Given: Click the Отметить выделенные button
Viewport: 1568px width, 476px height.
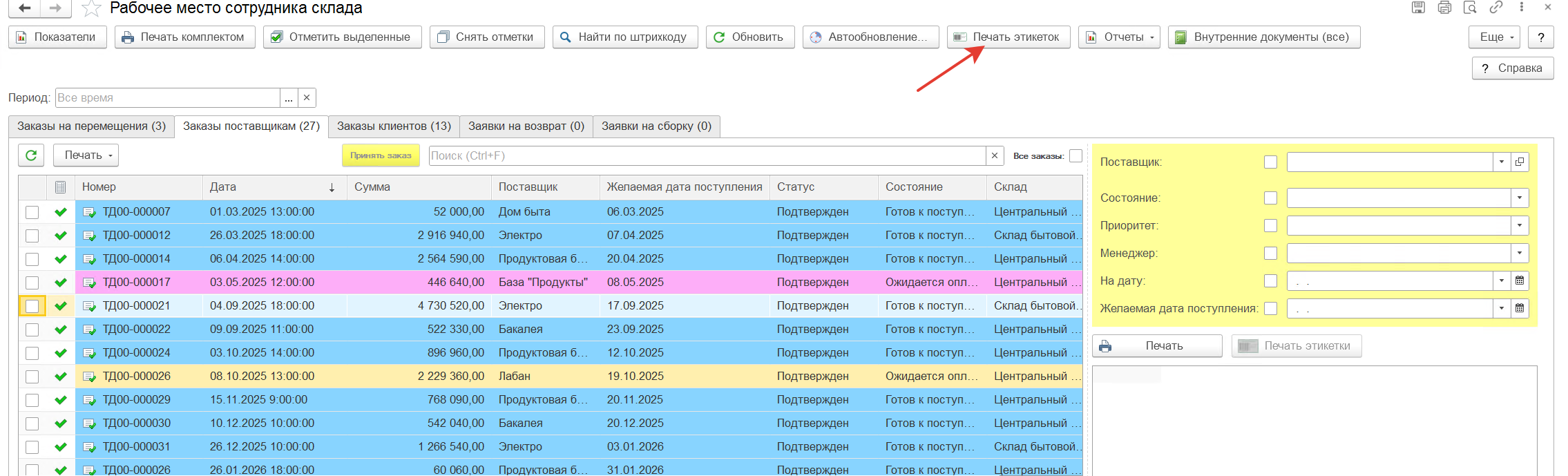Looking at the screenshot, I should pyautogui.click(x=342, y=37).
